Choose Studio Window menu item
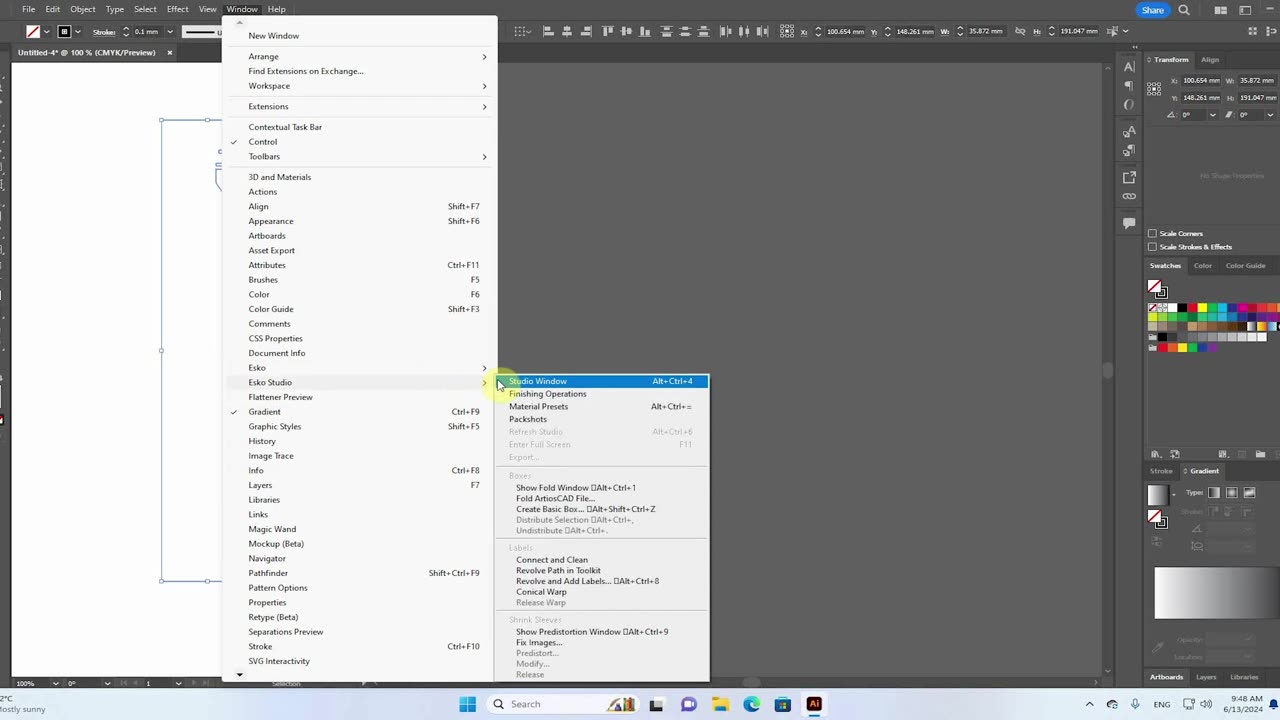Image resolution: width=1280 pixels, height=720 pixels. point(602,381)
